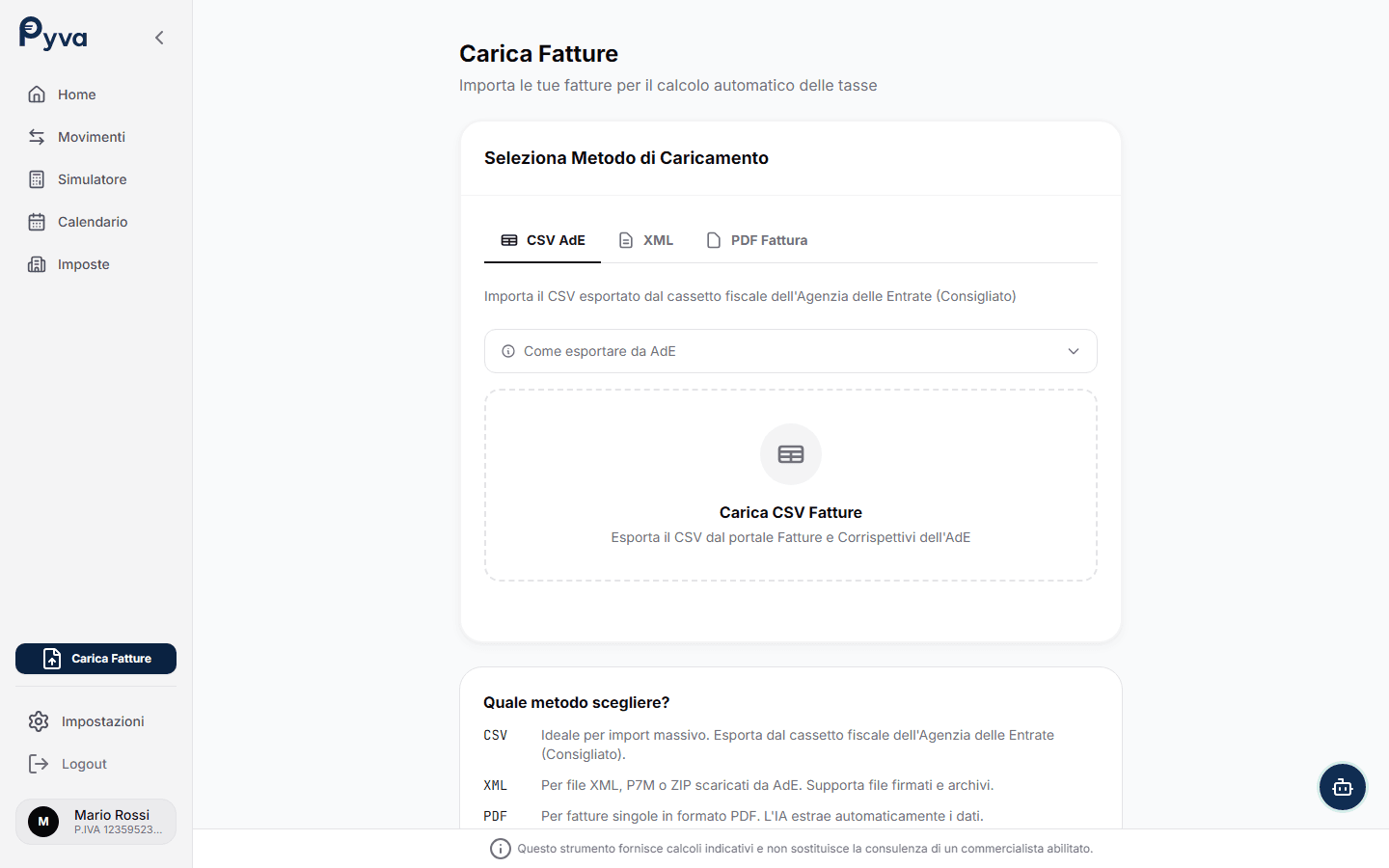This screenshot has height=868, width=1389.
Task: Open the chatbot assistant floating button
Action: point(1342,787)
